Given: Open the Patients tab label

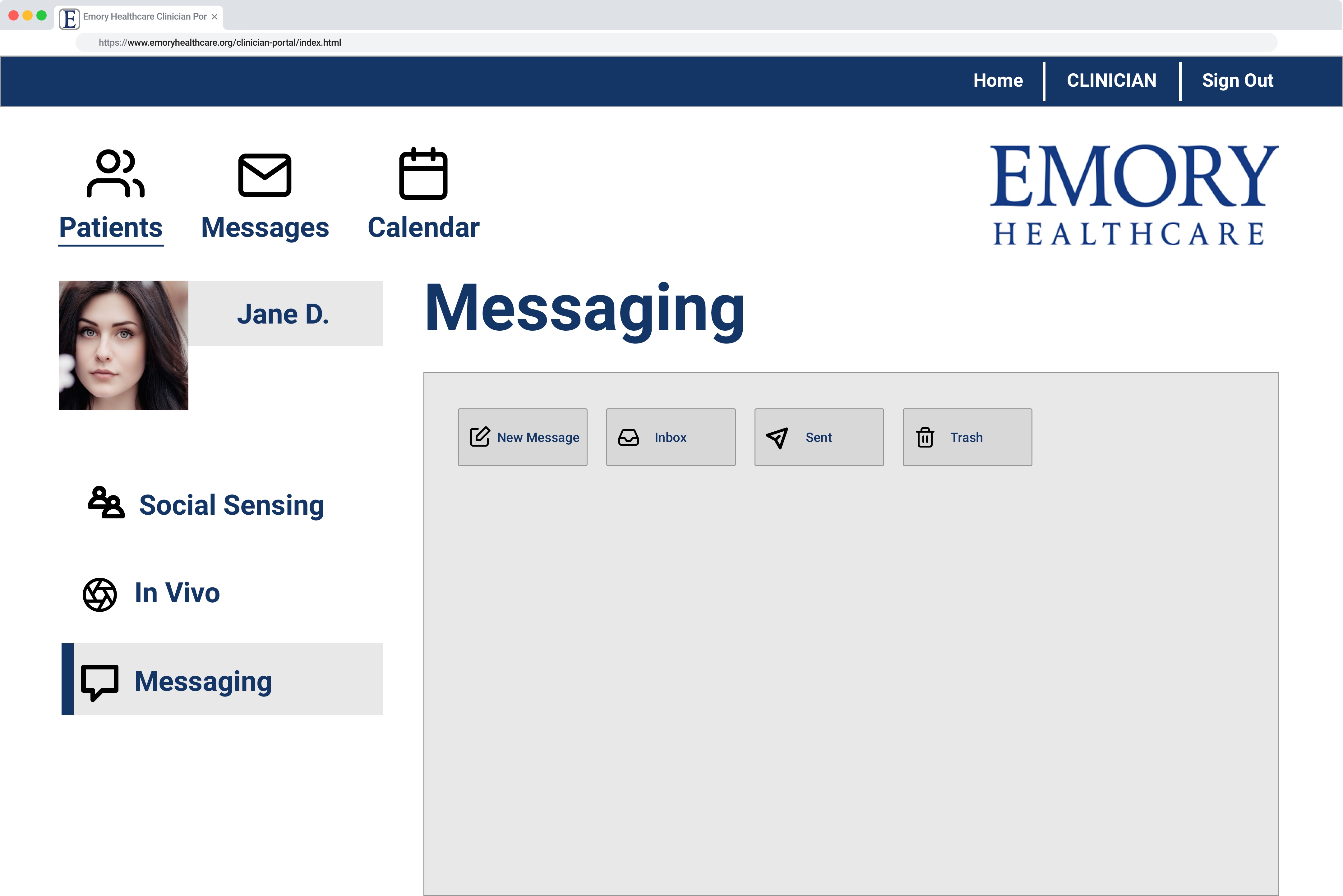Looking at the screenshot, I should (x=111, y=227).
